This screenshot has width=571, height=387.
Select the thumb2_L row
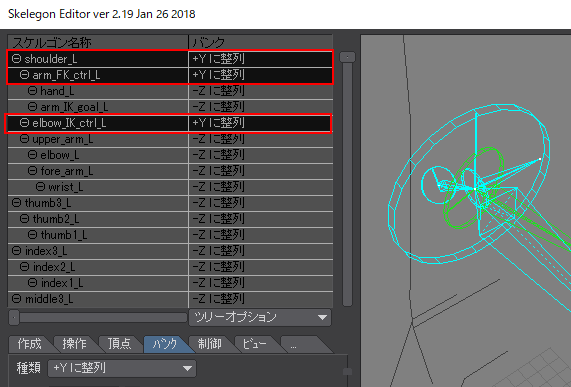coord(170,219)
